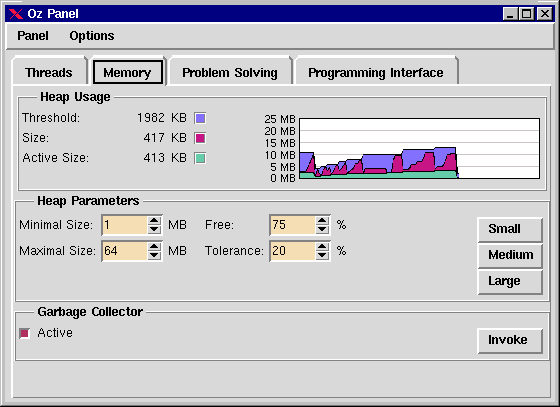Open the Options menu
The width and height of the screenshot is (560, 407).
point(92,36)
